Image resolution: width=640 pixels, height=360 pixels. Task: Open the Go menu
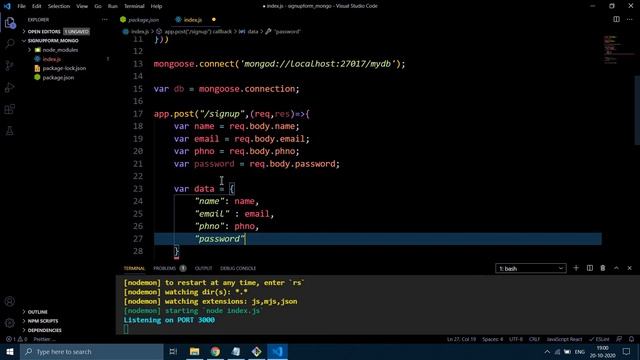pos(98,6)
